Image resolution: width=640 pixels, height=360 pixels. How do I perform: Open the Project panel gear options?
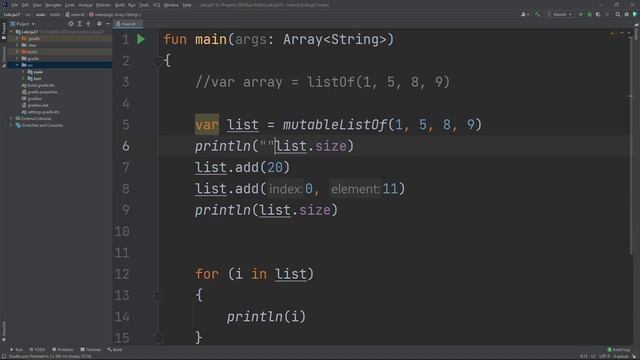pos(99,24)
